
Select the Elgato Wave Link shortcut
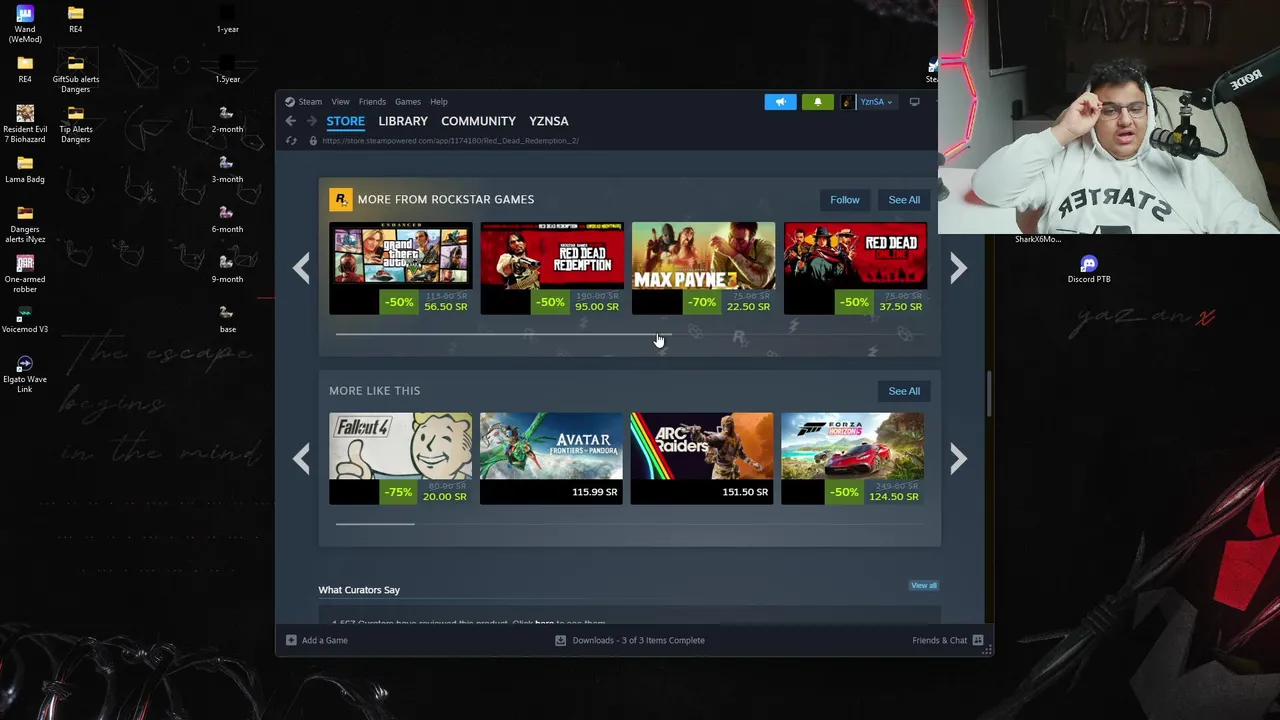point(25,373)
